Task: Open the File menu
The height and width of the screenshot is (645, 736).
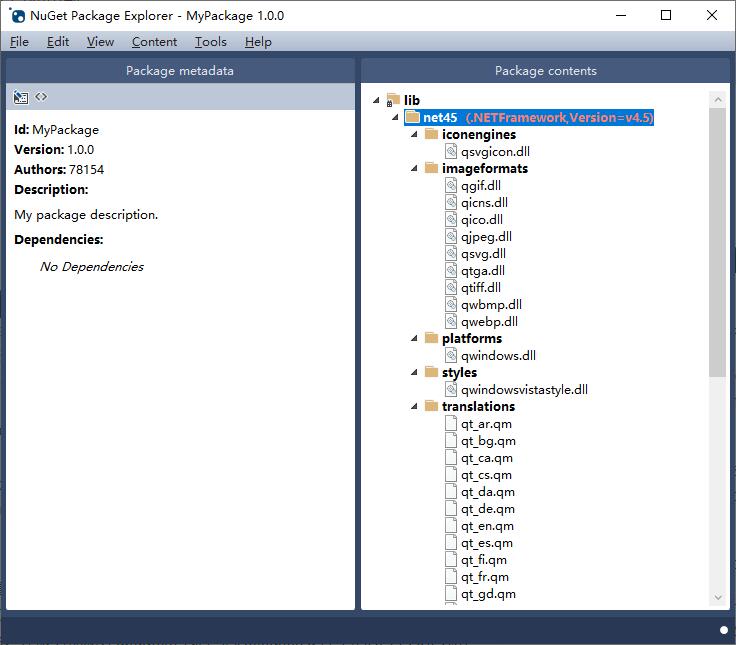Action: (19, 42)
